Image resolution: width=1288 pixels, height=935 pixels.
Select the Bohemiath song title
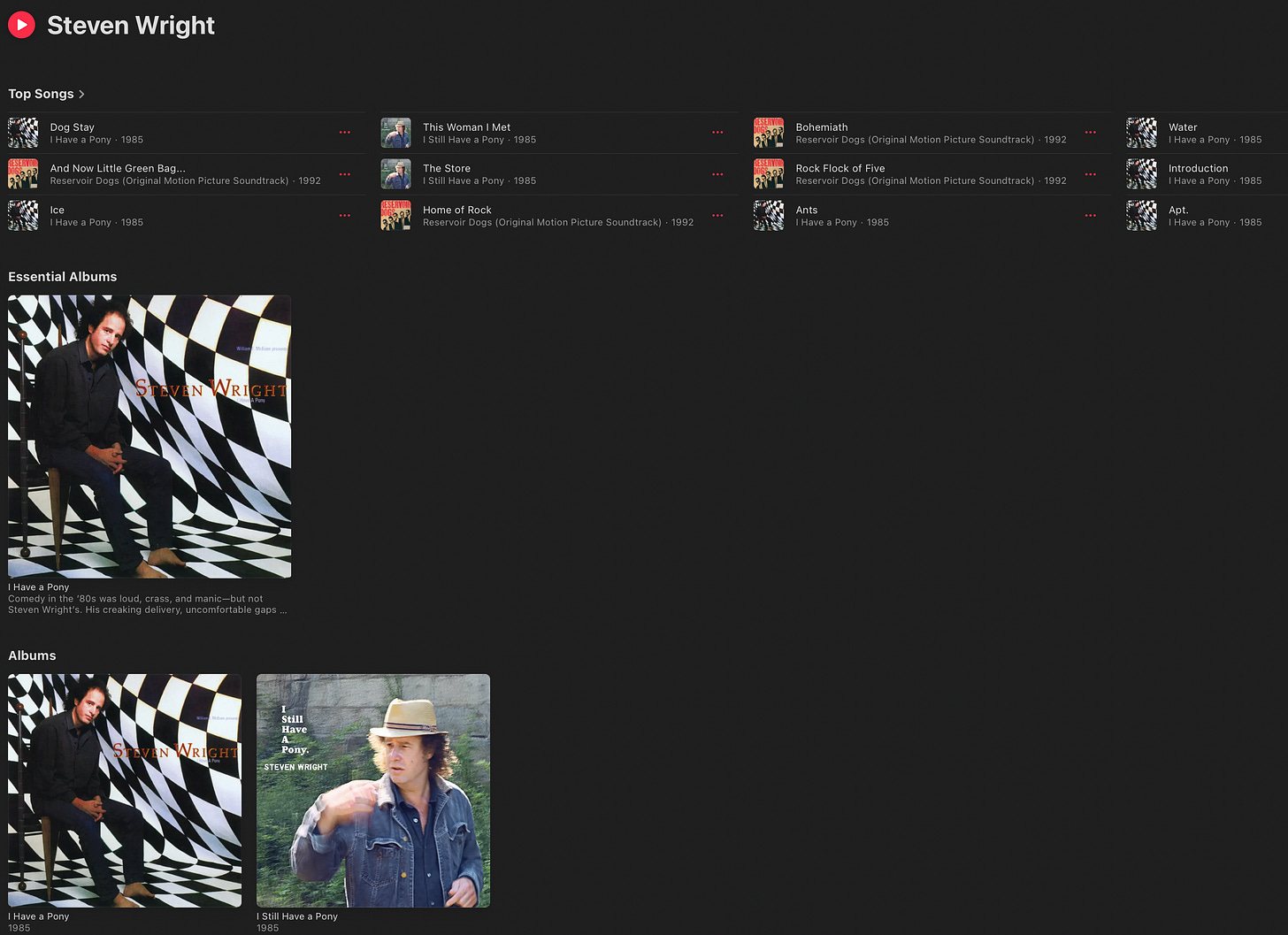pyautogui.click(x=822, y=127)
